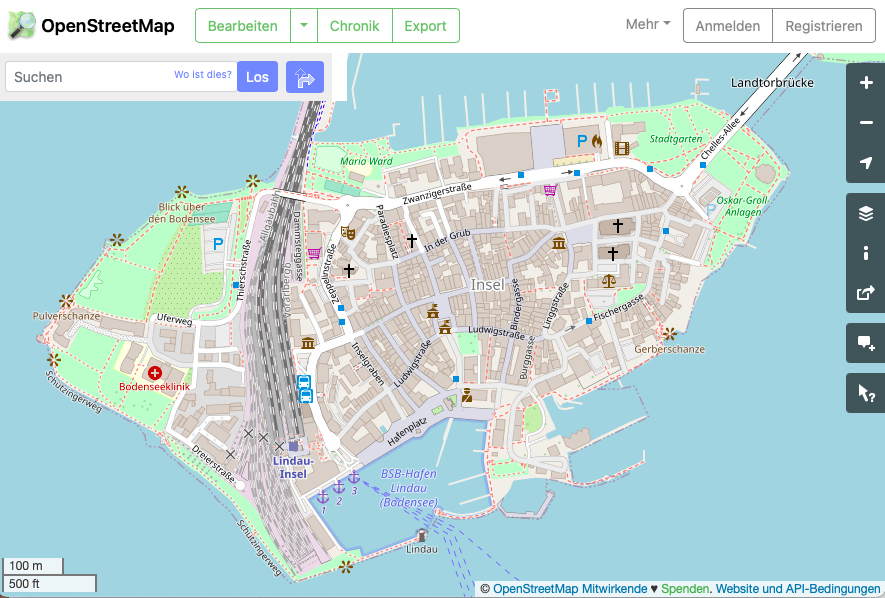Click the Bearbeiten edit button

point(242,26)
